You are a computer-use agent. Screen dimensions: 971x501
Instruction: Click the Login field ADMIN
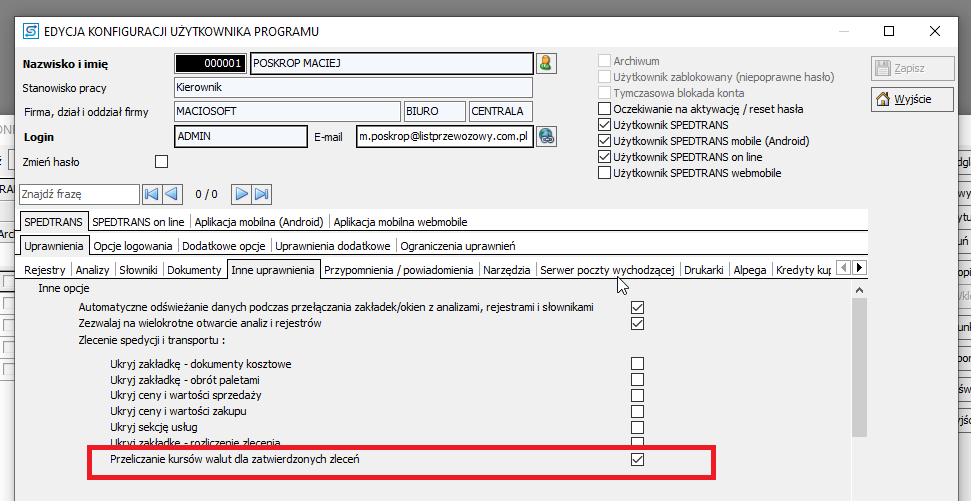241,136
